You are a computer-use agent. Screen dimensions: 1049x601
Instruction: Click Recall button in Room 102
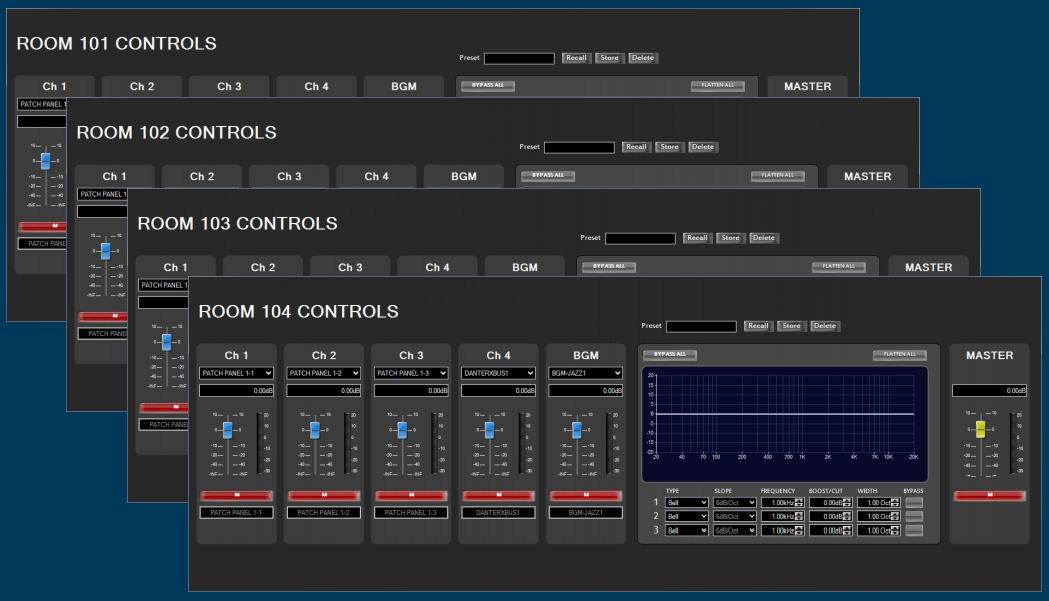pyautogui.click(x=636, y=147)
